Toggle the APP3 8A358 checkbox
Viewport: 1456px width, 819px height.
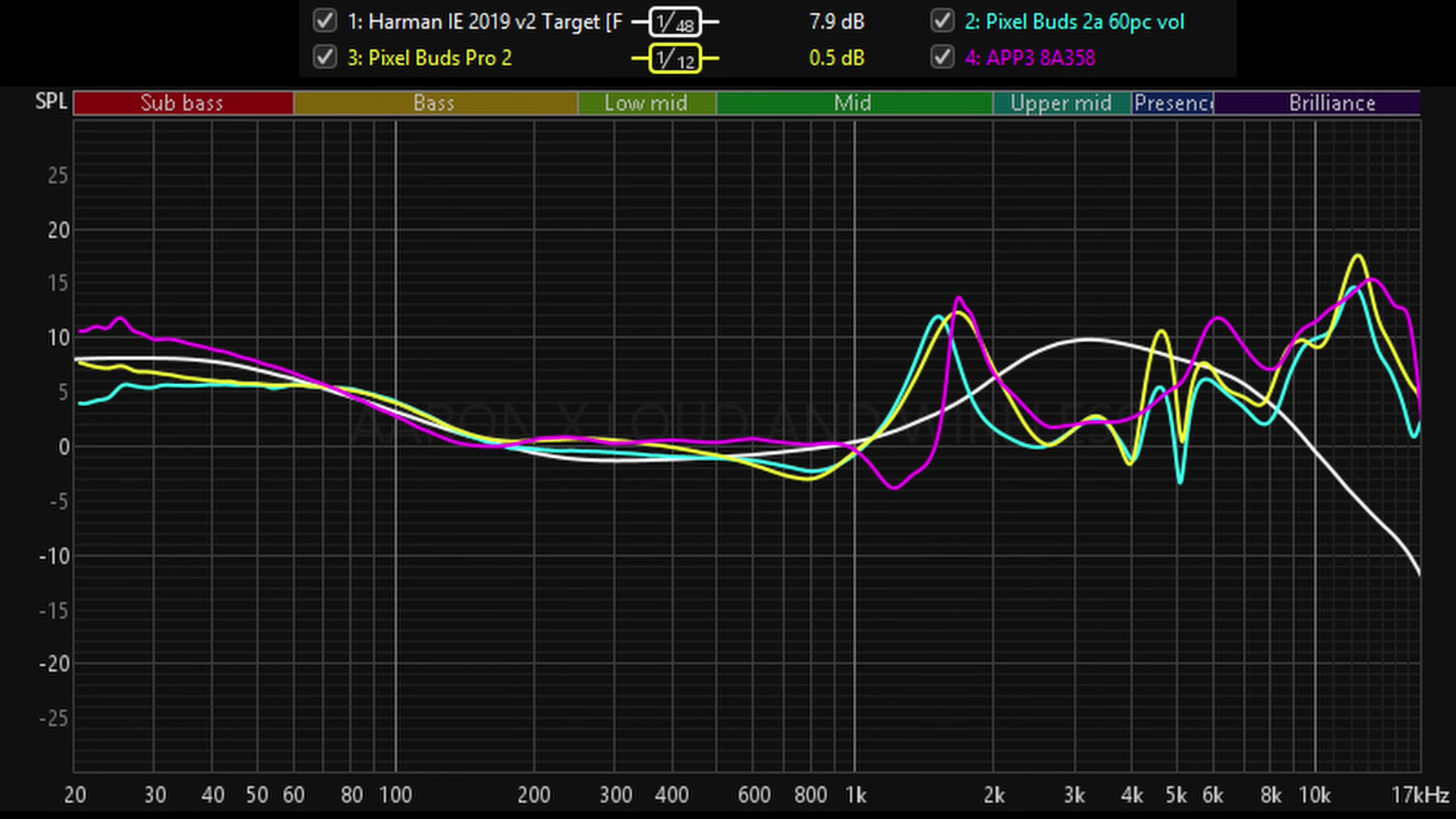[x=942, y=57]
